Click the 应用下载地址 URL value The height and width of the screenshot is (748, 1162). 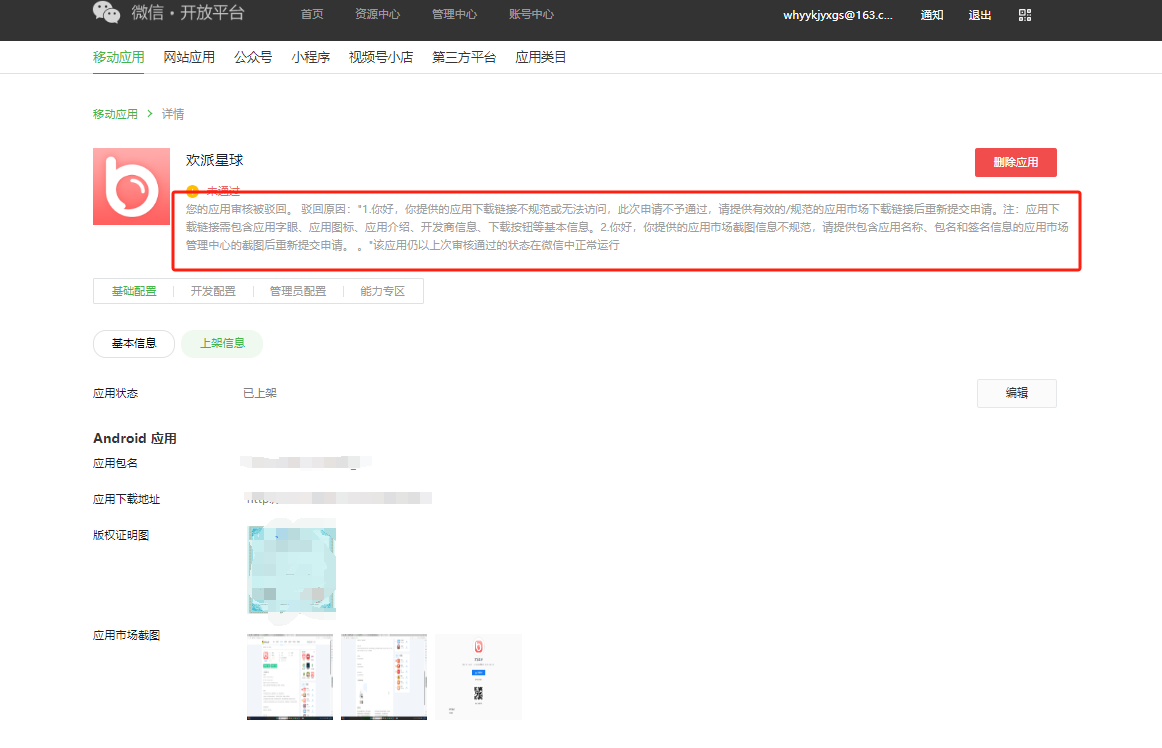point(339,499)
